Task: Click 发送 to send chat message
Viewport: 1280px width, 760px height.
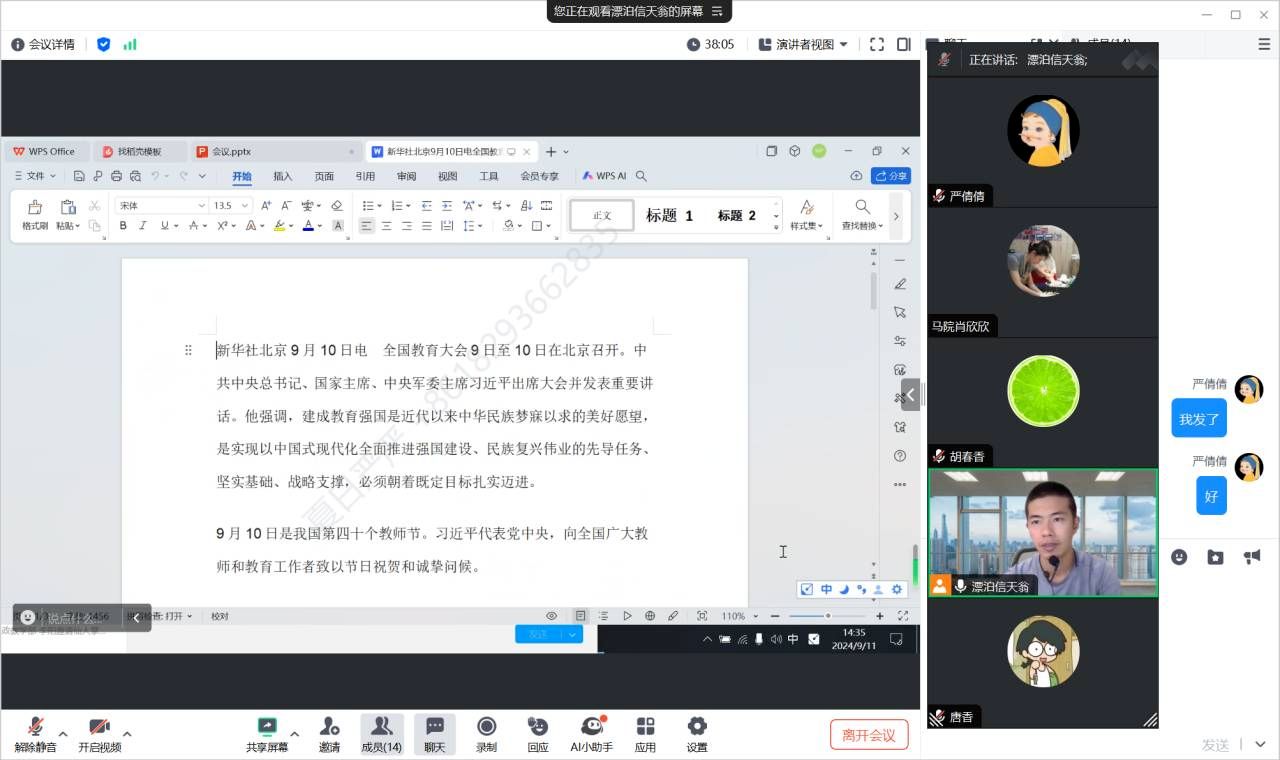Action: coord(1215,745)
